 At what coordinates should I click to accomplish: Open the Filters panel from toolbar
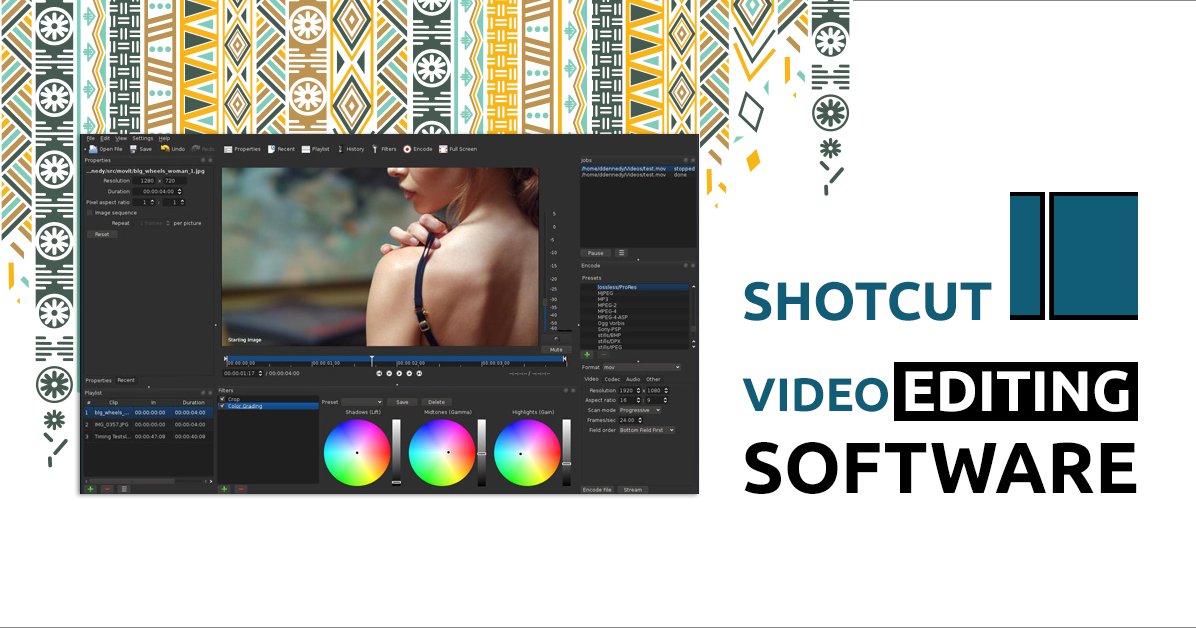(384, 150)
